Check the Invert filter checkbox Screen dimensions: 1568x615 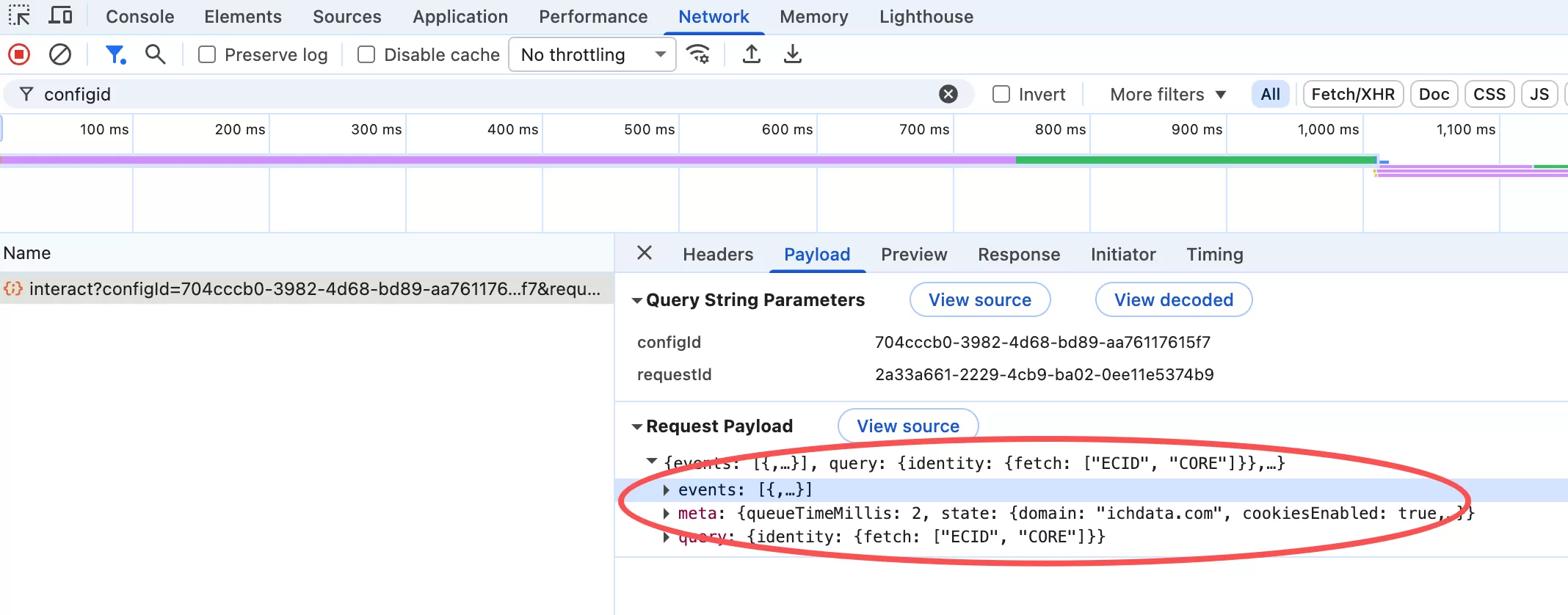pos(1001,94)
